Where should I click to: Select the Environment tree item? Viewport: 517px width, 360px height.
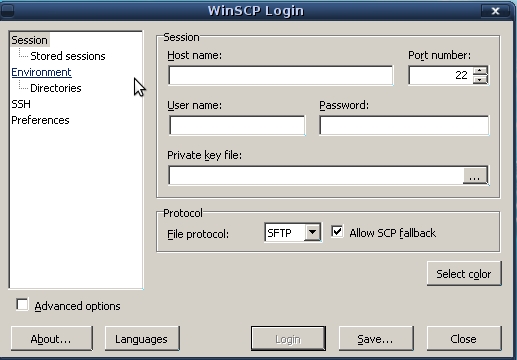(41, 72)
